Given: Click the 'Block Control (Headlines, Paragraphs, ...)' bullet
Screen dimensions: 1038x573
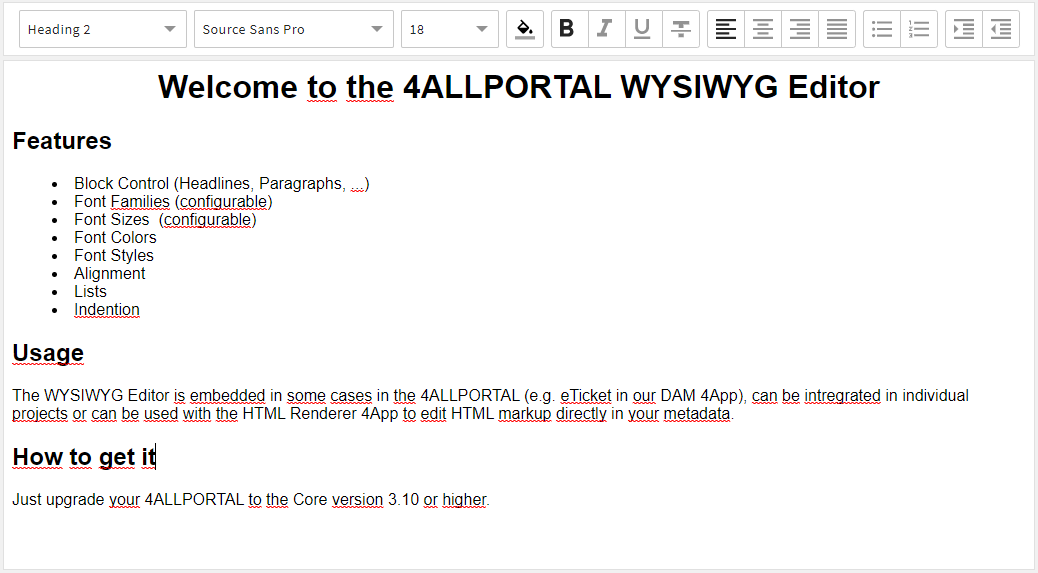Looking at the screenshot, I should point(222,184).
